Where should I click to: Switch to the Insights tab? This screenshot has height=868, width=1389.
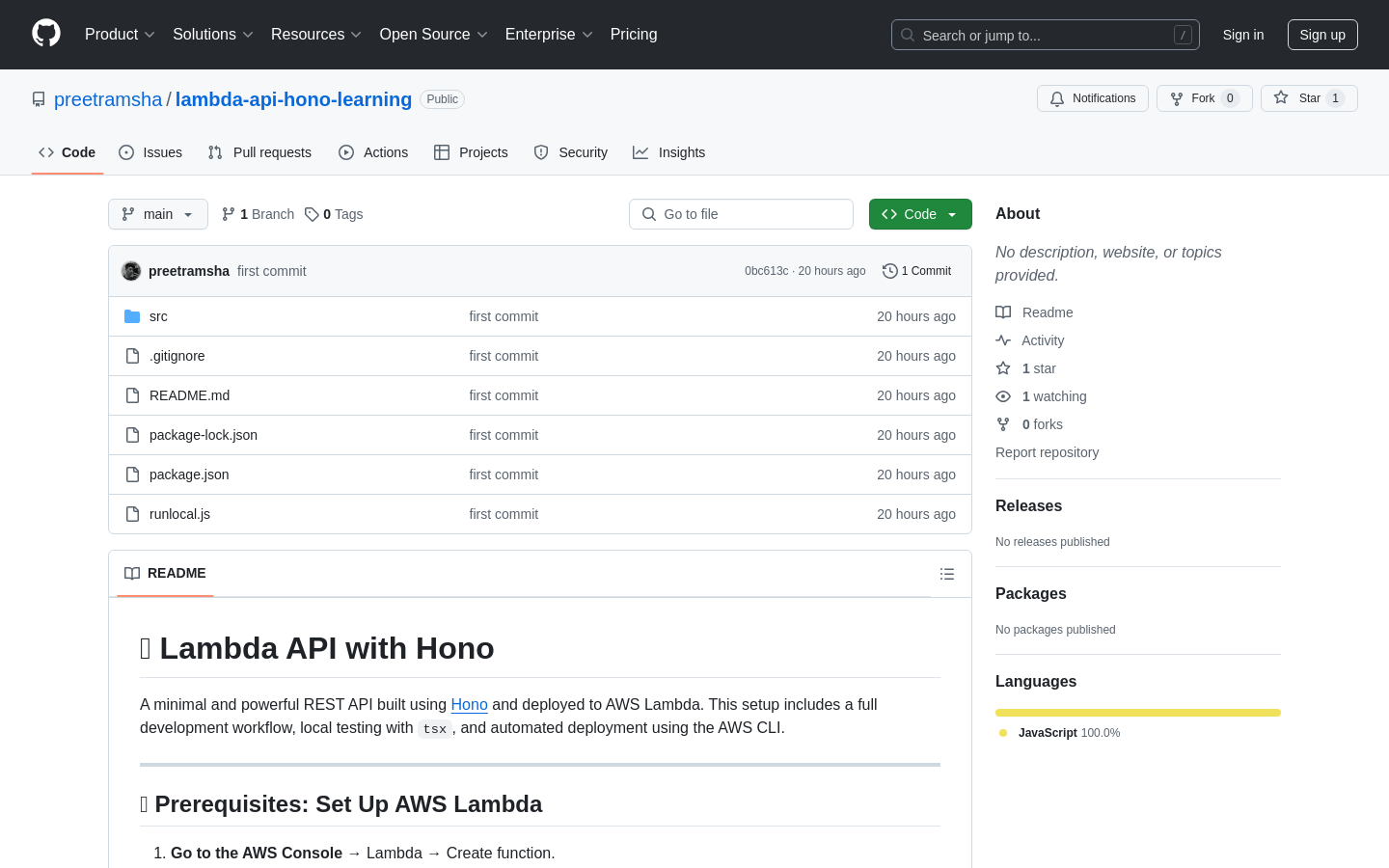669,152
